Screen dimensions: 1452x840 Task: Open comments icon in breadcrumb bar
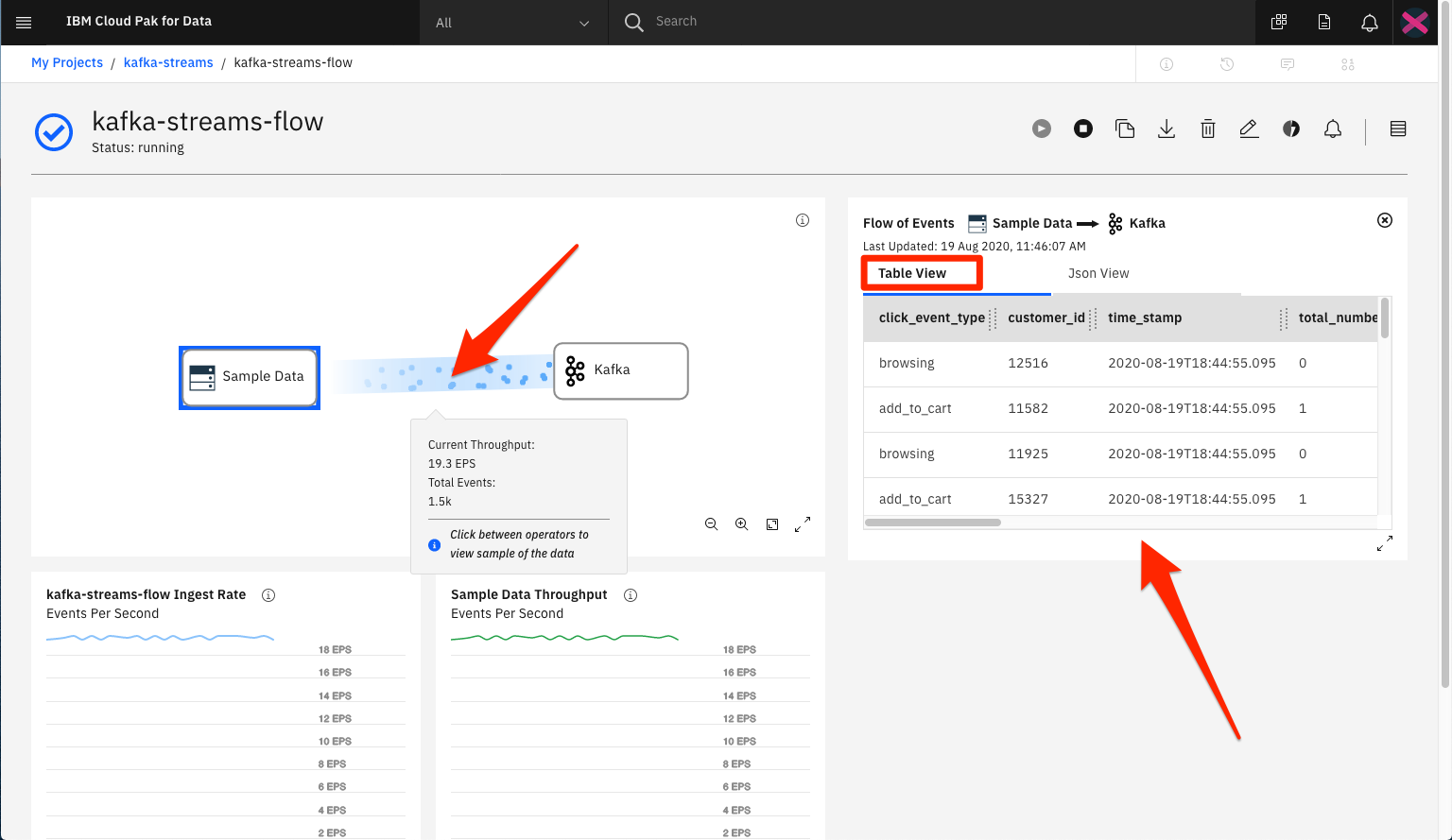pyautogui.click(x=1288, y=64)
